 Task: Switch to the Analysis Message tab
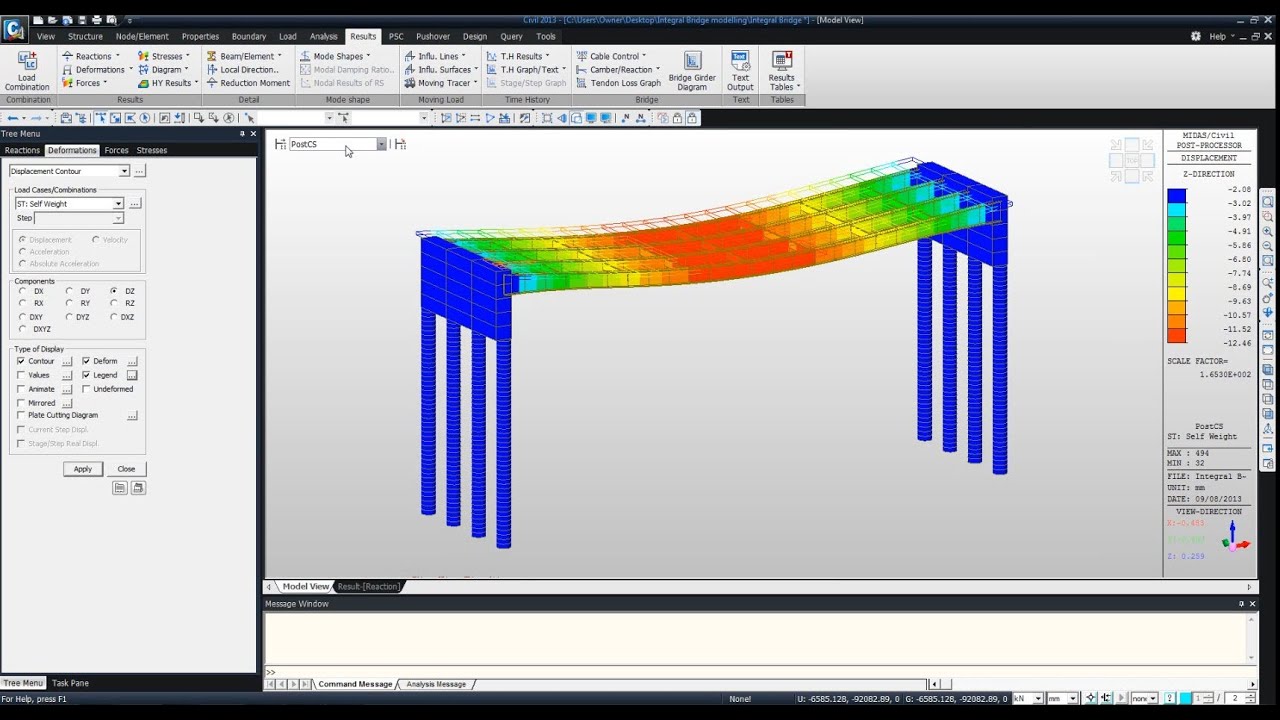[x=436, y=684]
